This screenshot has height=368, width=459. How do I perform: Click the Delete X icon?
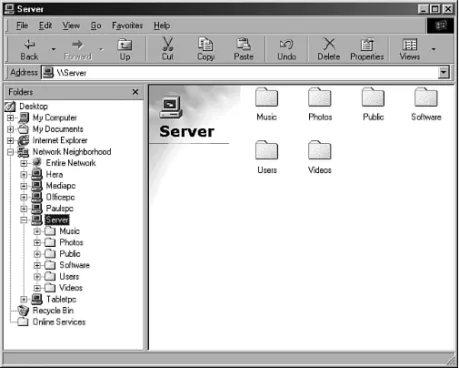click(x=329, y=44)
